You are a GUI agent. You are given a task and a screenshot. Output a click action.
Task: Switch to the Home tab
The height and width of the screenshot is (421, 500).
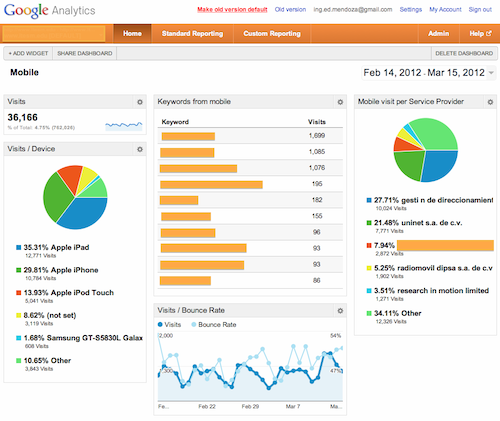tap(132, 34)
